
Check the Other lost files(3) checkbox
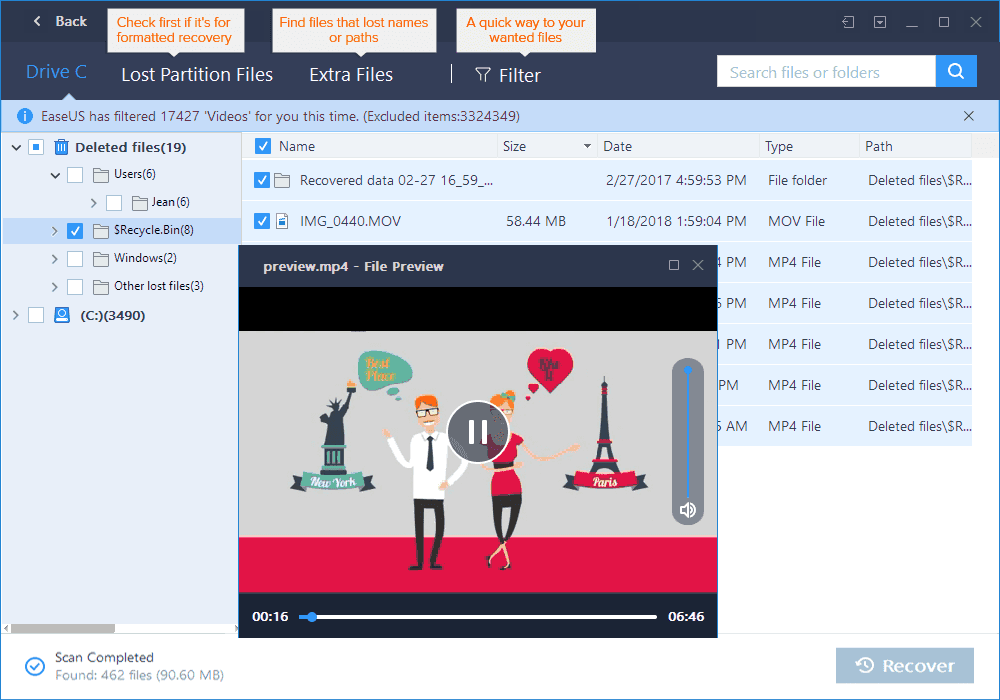coord(75,287)
